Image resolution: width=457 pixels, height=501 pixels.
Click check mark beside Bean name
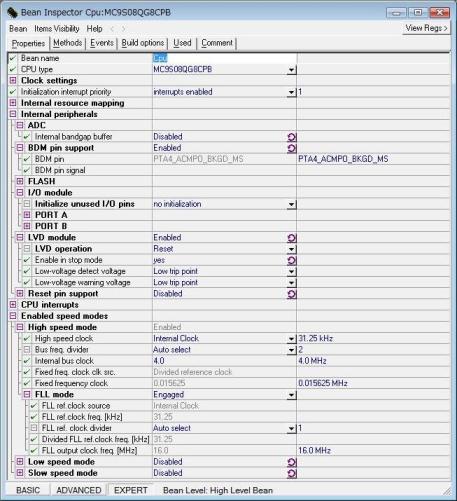13,58
